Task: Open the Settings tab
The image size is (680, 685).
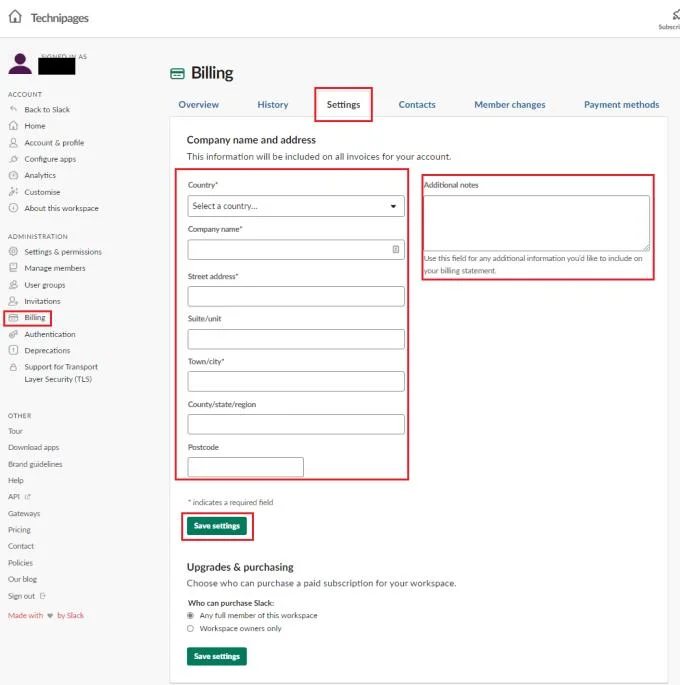Action: pyautogui.click(x=344, y=105)
